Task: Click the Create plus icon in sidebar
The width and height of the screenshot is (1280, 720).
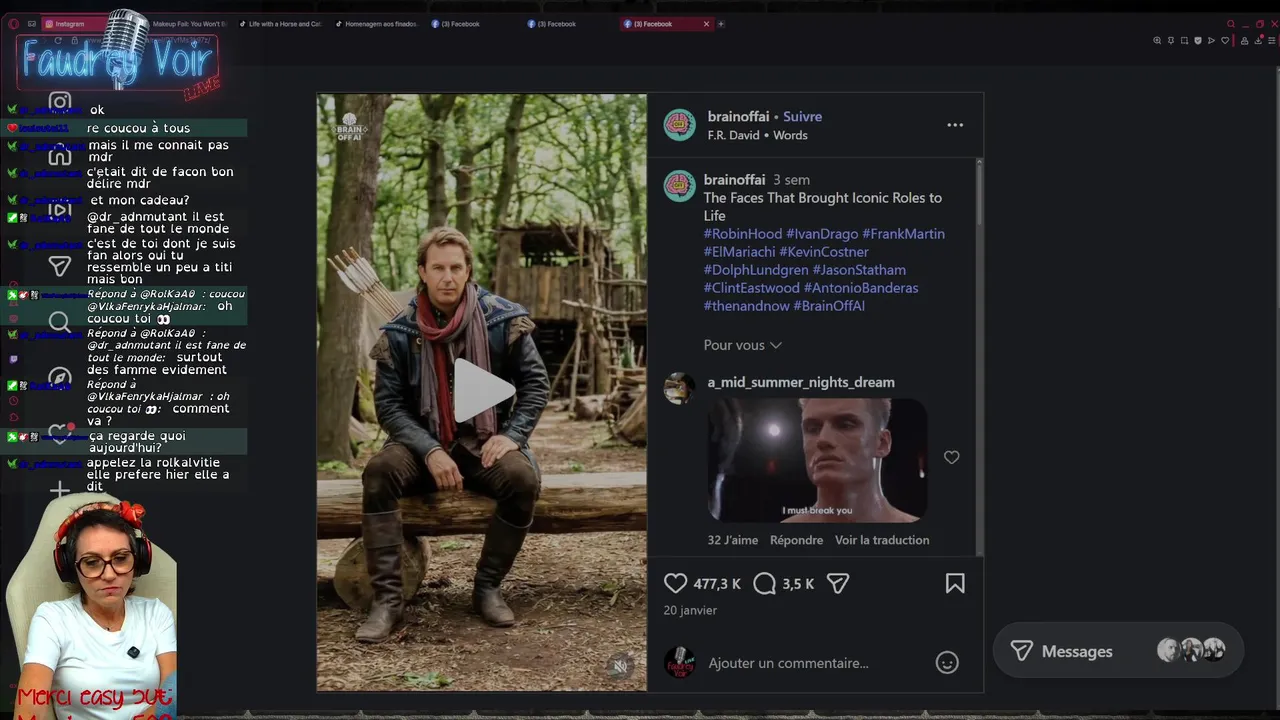Action: point(60,489)
